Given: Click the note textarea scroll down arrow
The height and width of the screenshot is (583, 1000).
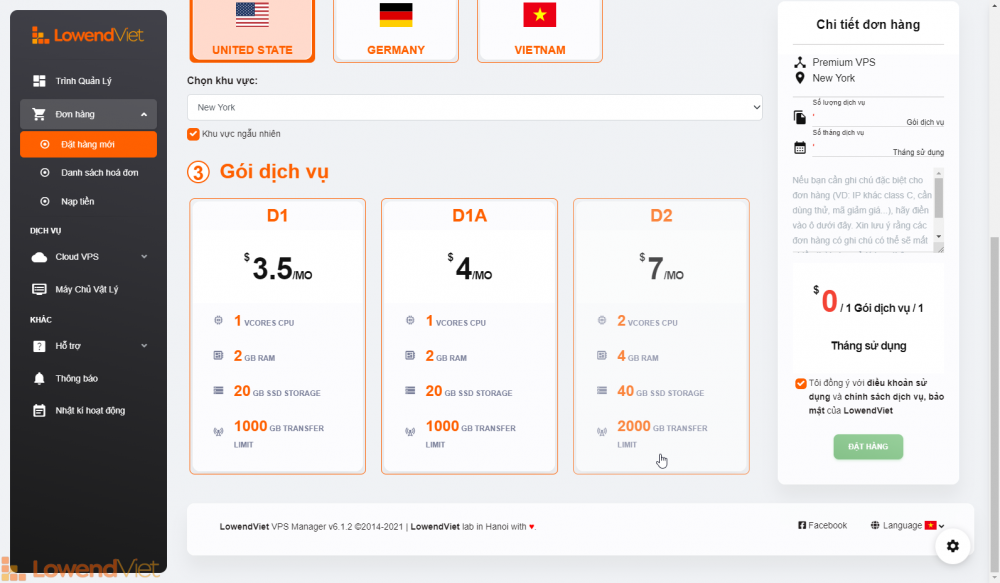Looking at the screenshot, I should tap(939, 237).
